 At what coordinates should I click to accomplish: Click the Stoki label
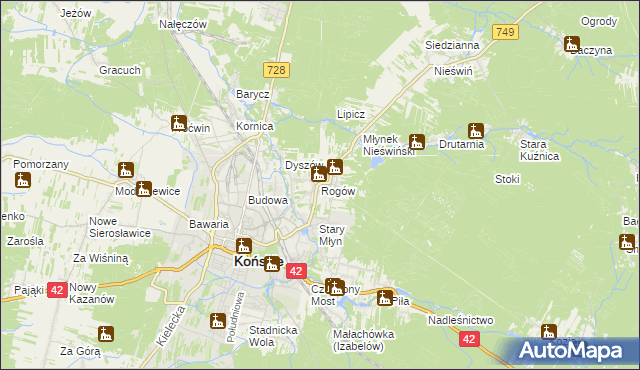click(x=507, y=179)
